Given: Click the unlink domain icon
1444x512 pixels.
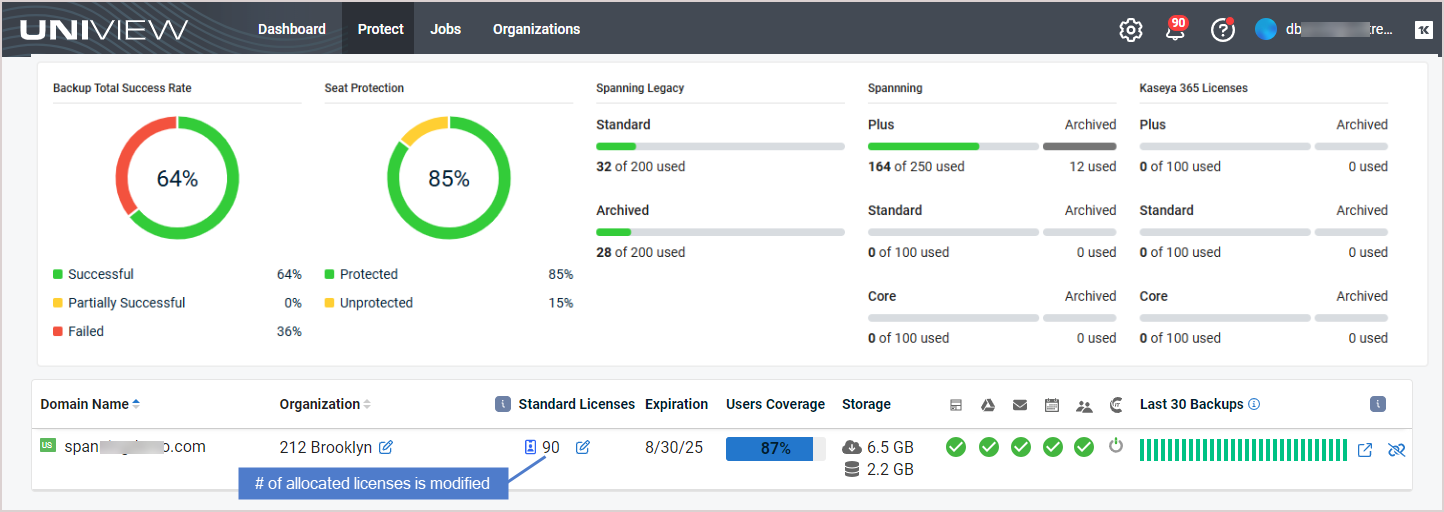Looking at the screenshot, I should pos(1397,450).
